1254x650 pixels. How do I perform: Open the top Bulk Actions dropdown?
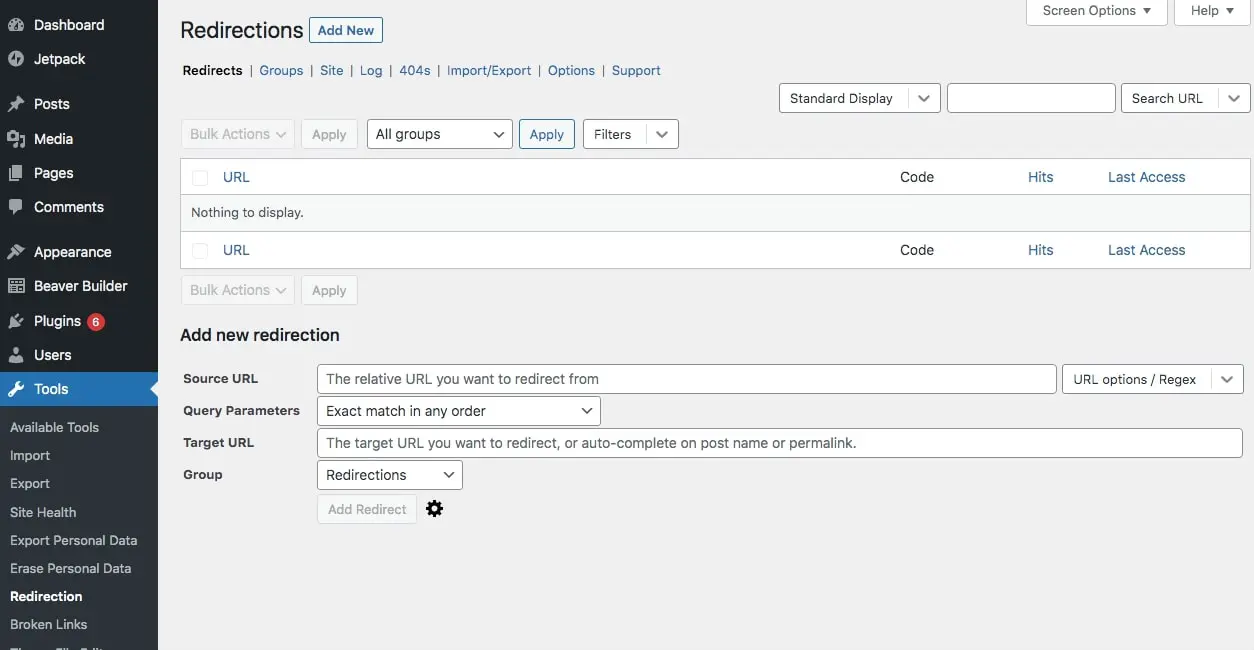(x=237, y=134)
